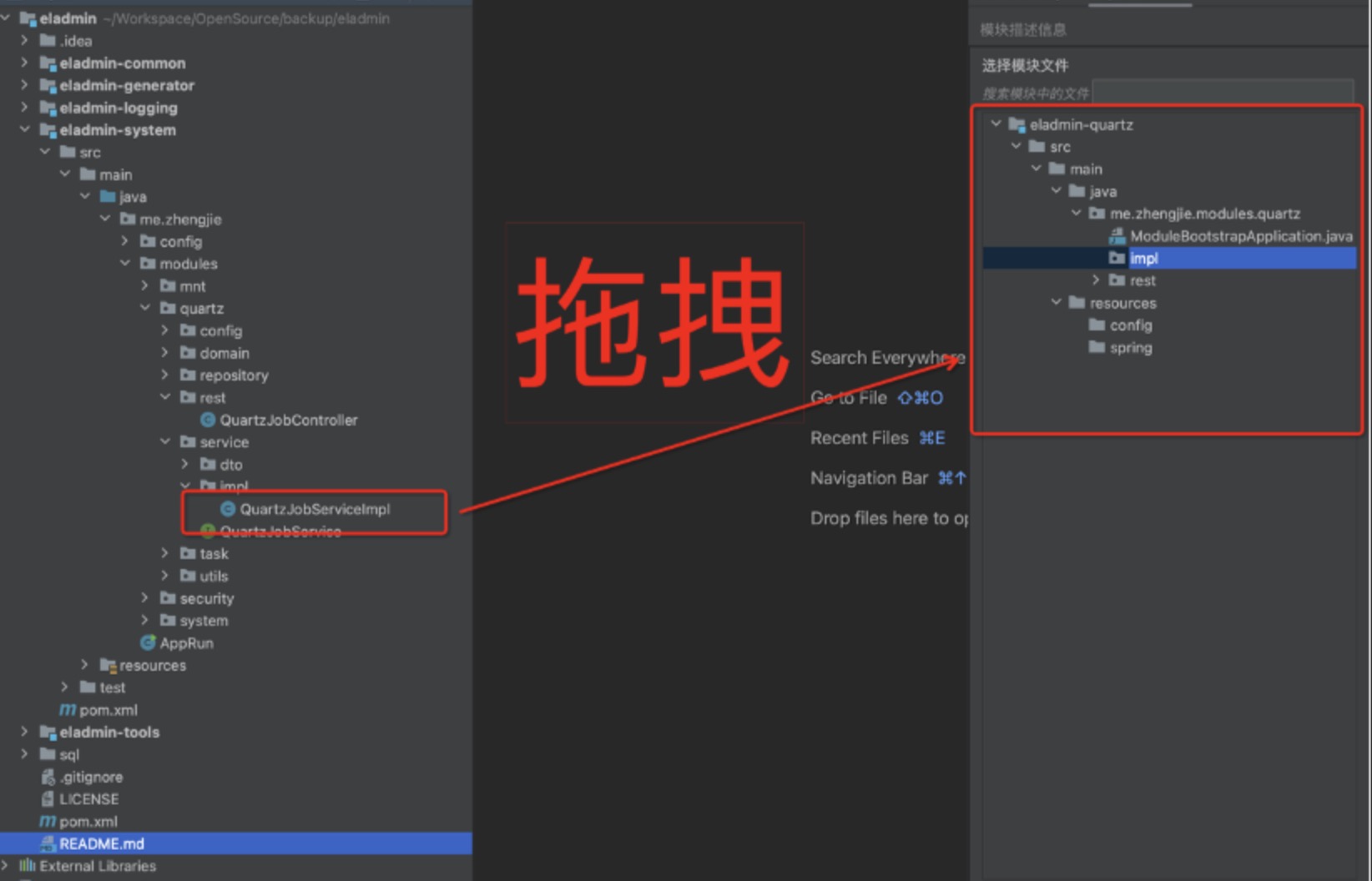Expand the rest folder in right panel
Screen dimensions: 1372x881
(x=1097, y=280)
